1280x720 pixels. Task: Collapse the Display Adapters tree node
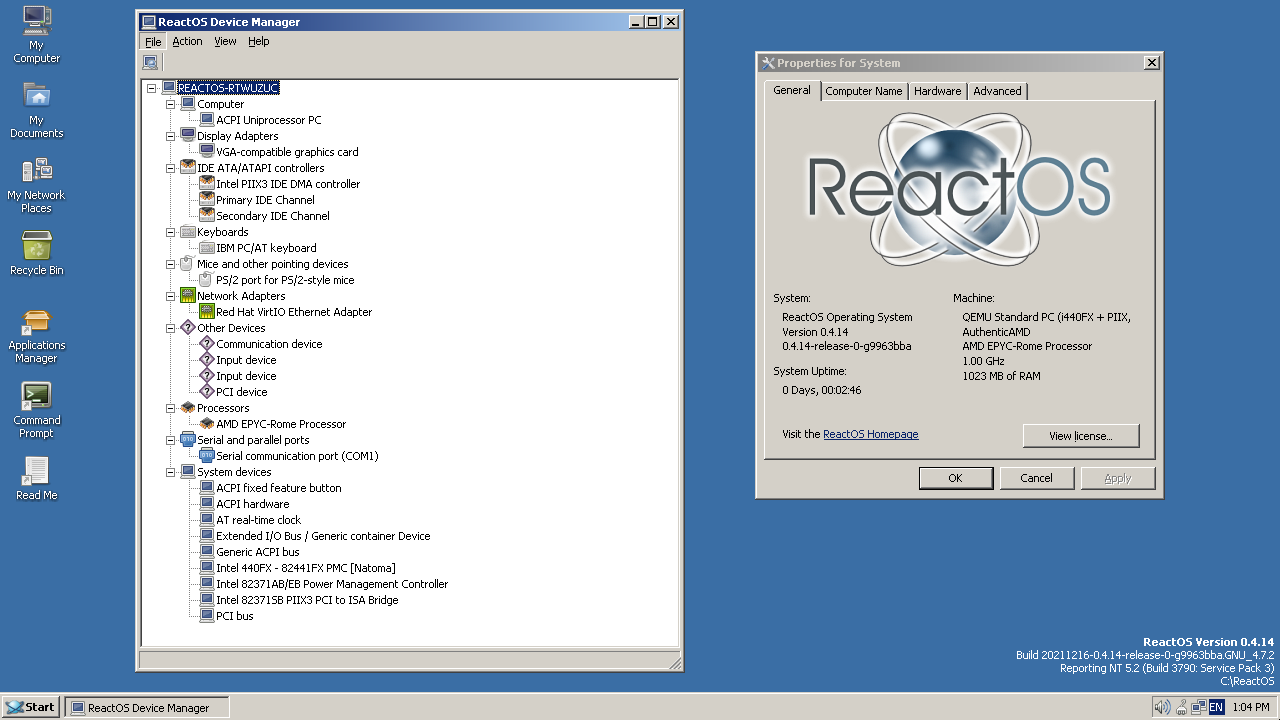tap(170, 135)
